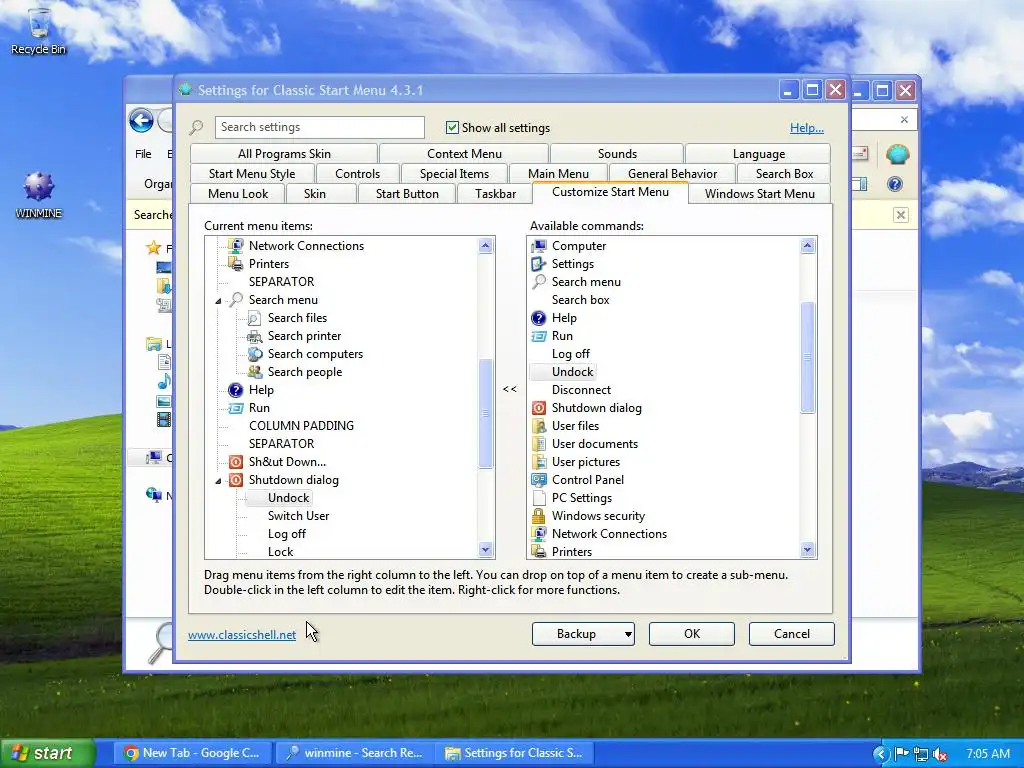1024x768 pixels.
Task: Switch to the All Programs Skin tab
Action: pos(284,154)
